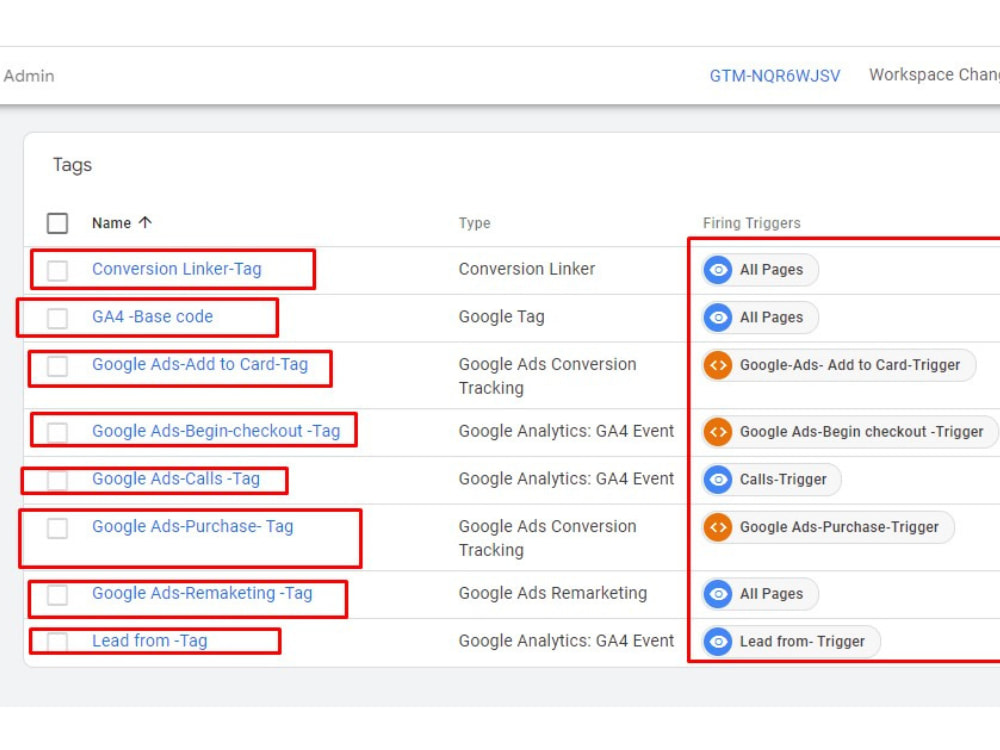Open the GA4 -Base code tag
Image resolution: width=1000 pixels, height=750 pixels.
coord(152,317)
